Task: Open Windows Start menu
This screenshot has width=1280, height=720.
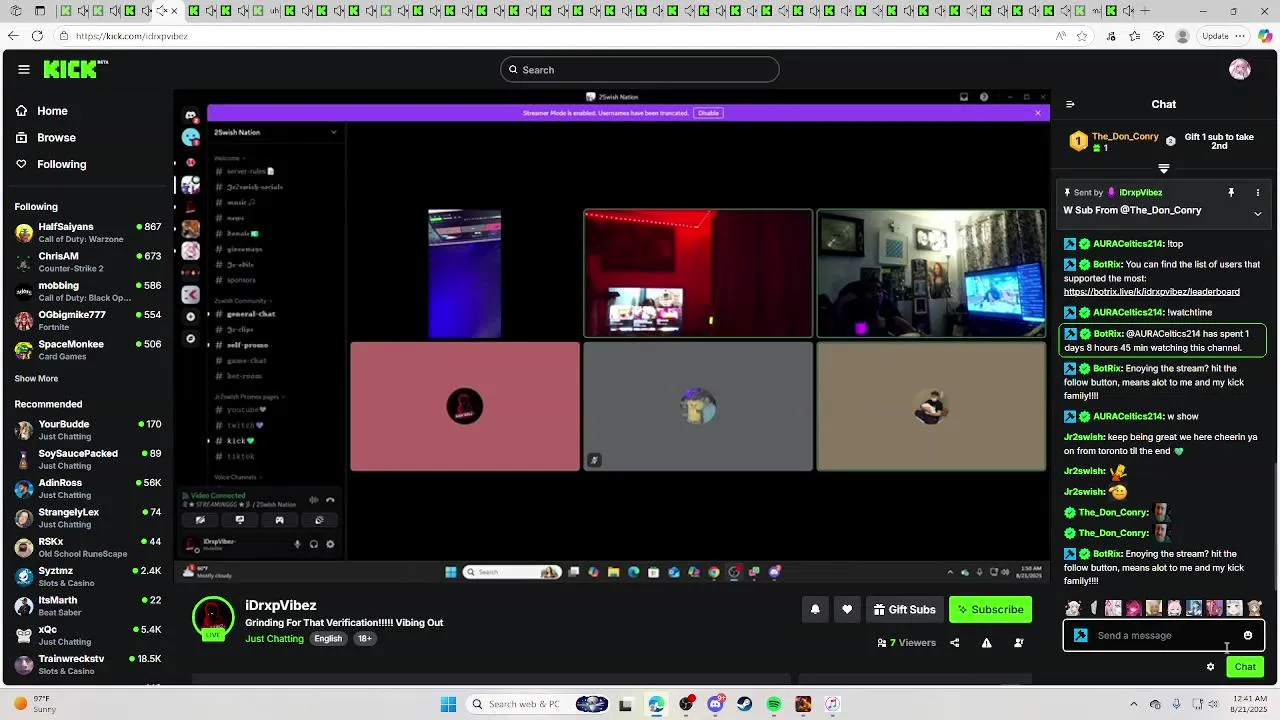Action: click(x=449, y=704)
